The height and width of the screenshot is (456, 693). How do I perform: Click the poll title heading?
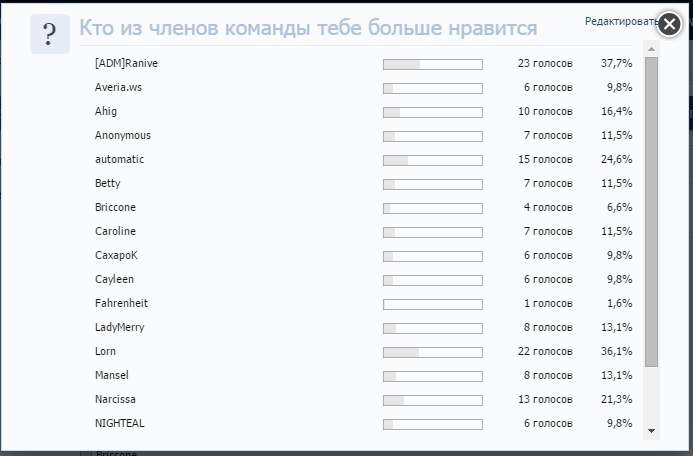coord(308,28)
